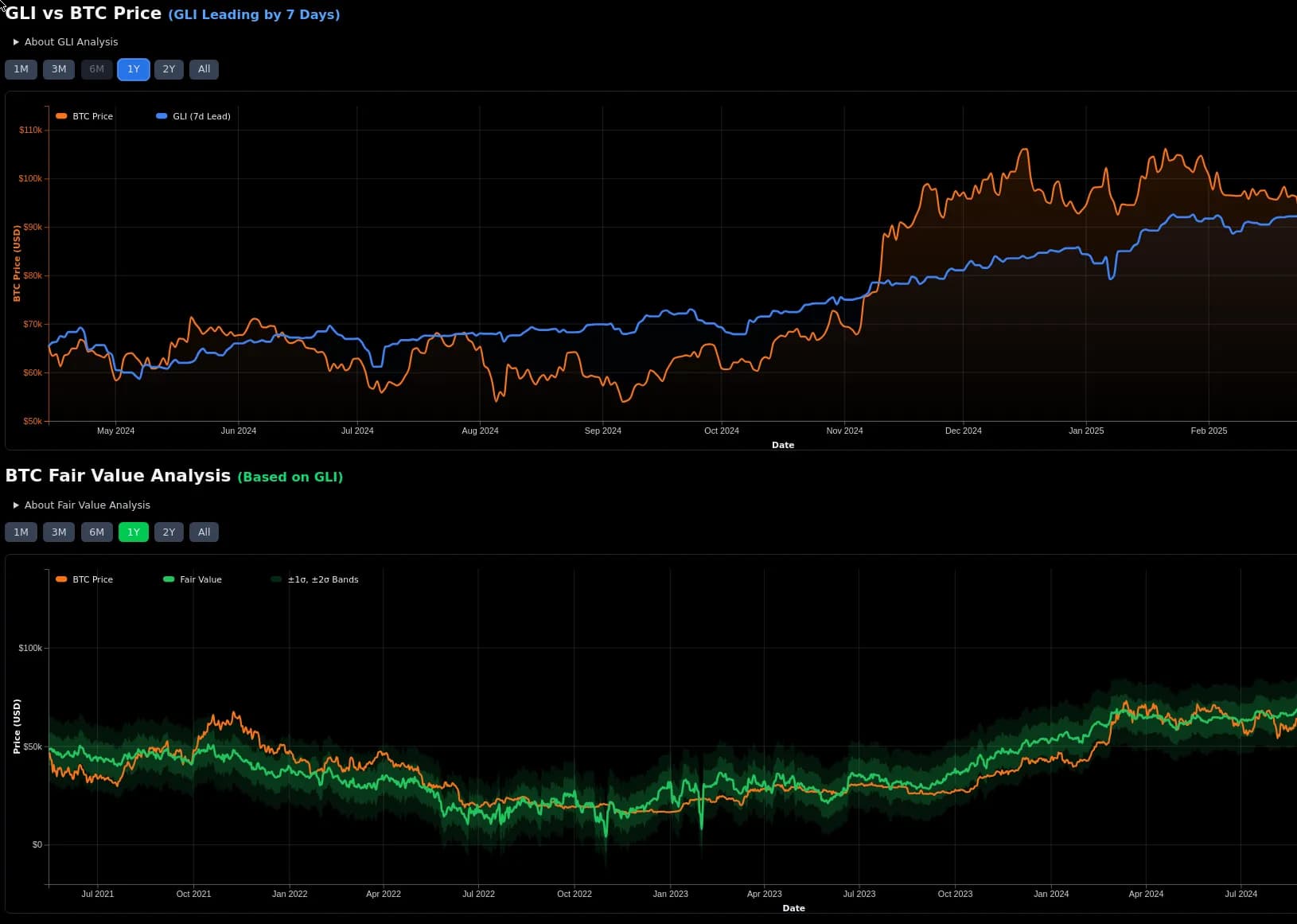Click the Jan 2023 x-axis label
The height and width of the screenshot is (924, 1297).
[670, 894]
